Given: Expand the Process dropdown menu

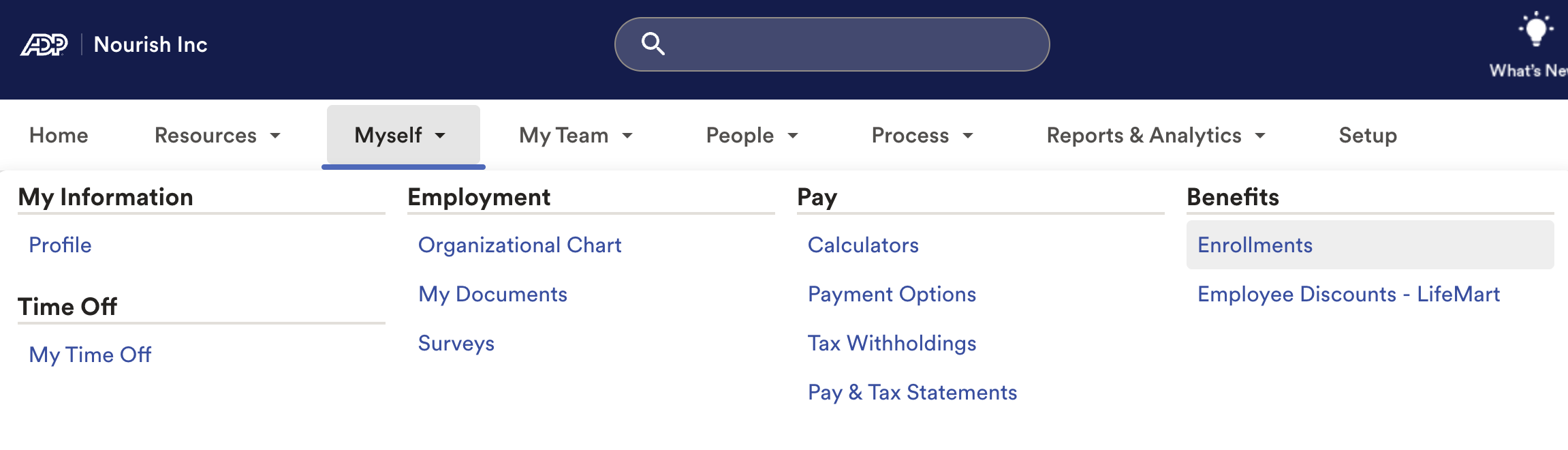Looking at the screenshot, I should (922, 136).
